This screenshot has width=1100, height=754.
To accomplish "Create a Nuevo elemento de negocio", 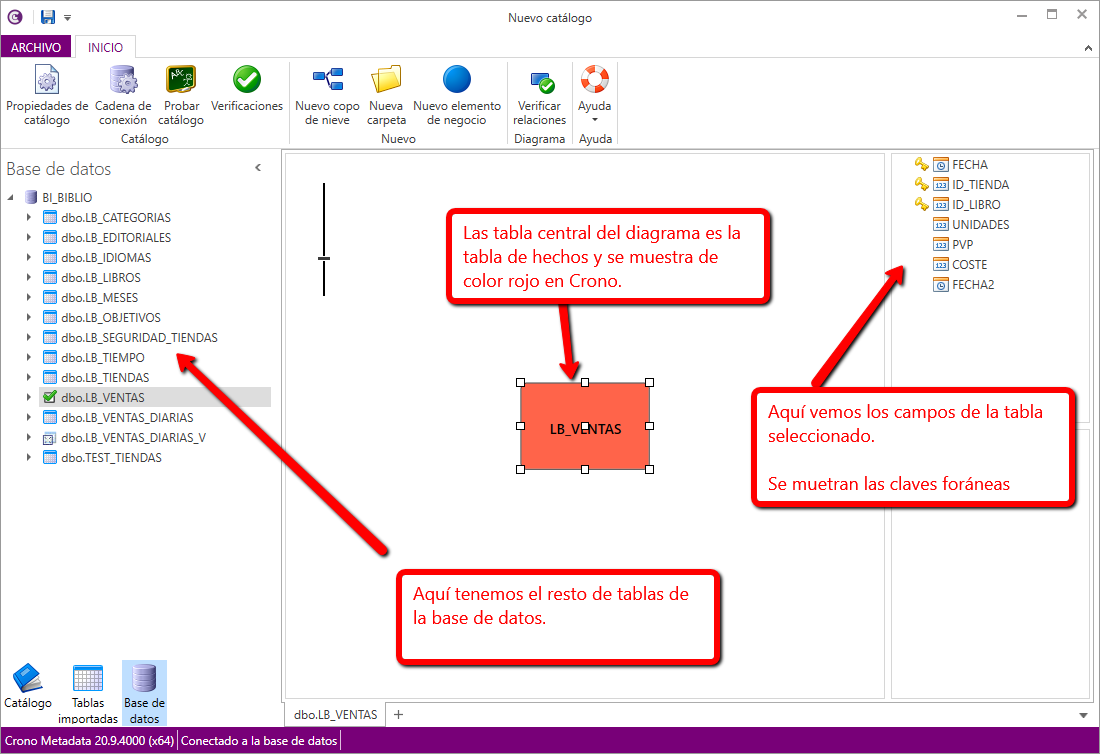I will click(x=457, y=97).
